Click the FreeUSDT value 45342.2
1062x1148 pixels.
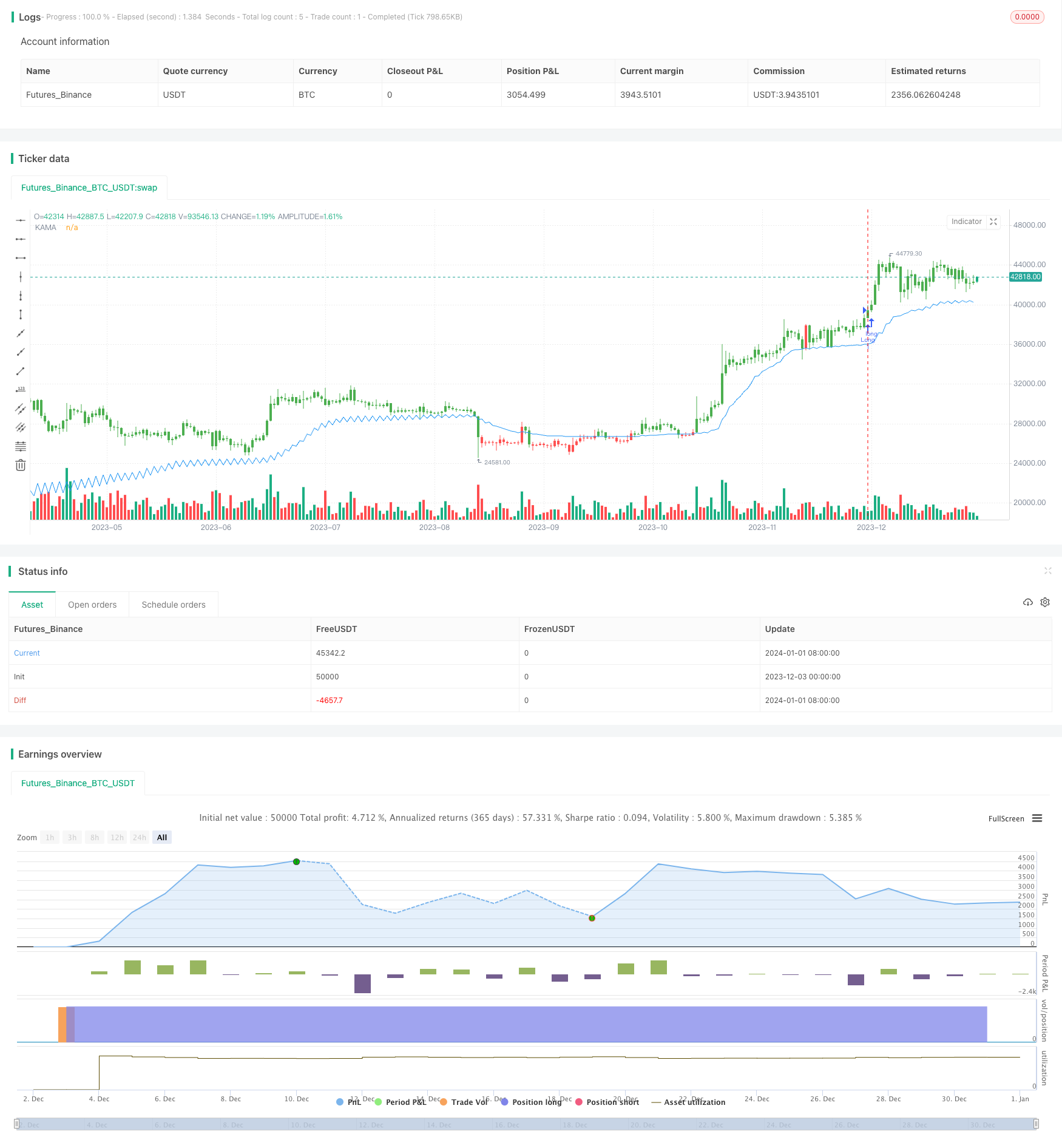point(331,653)
